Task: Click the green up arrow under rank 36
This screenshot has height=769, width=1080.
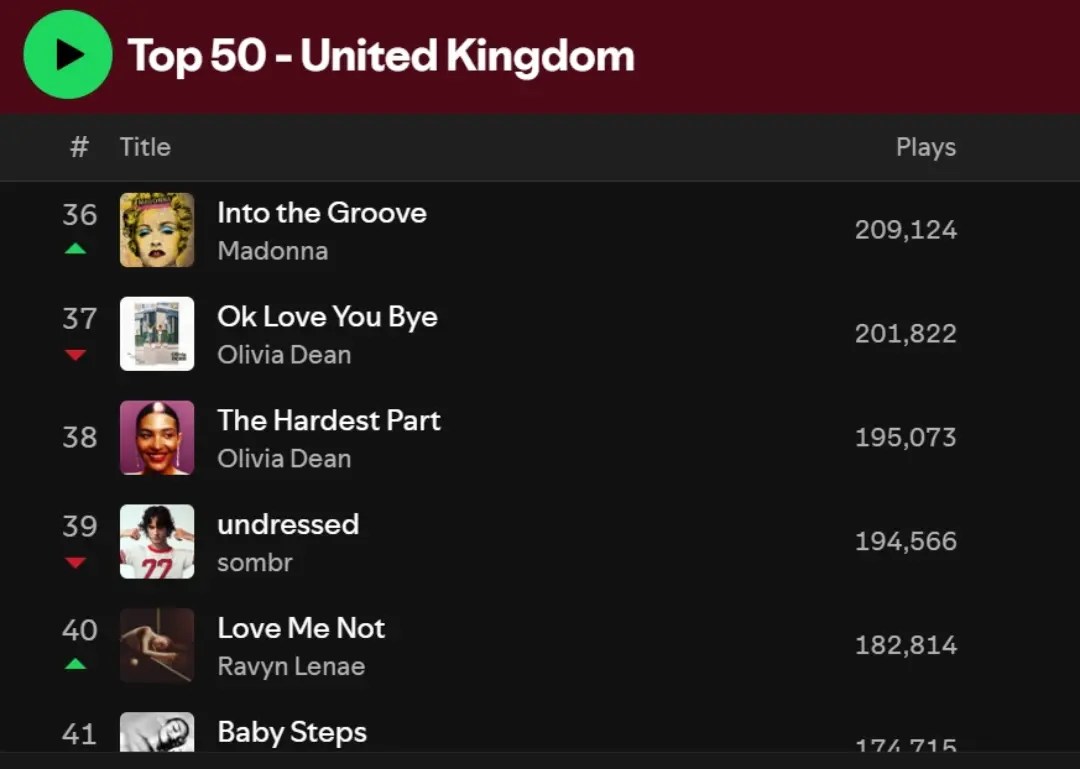Action: pyautogui.click(x=76, y=248)
